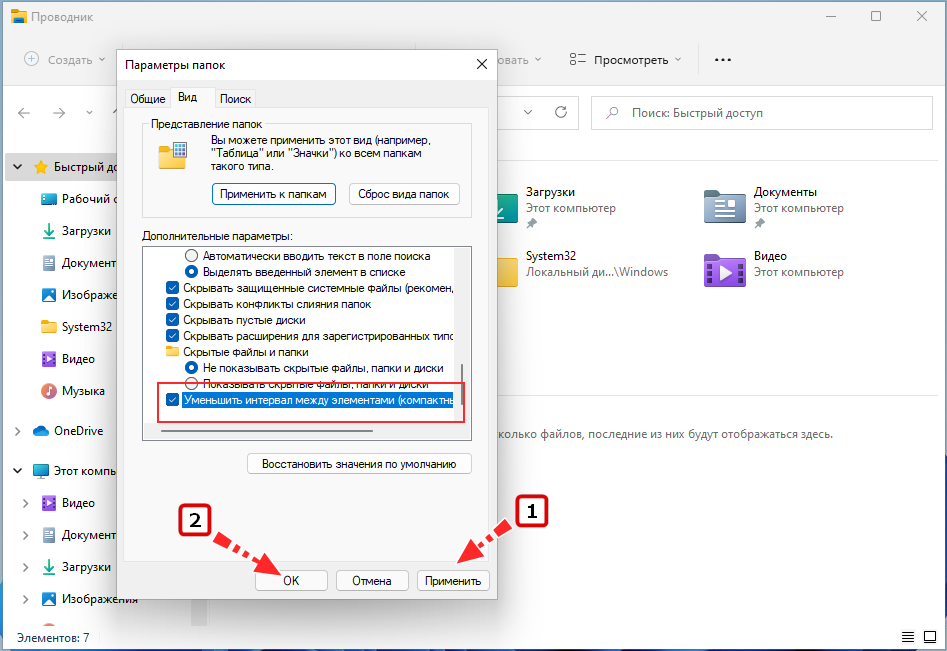The height and width of the screenshot is (651, 947).
Task: Confirm the dialog with OK
Action: (291, 580)
